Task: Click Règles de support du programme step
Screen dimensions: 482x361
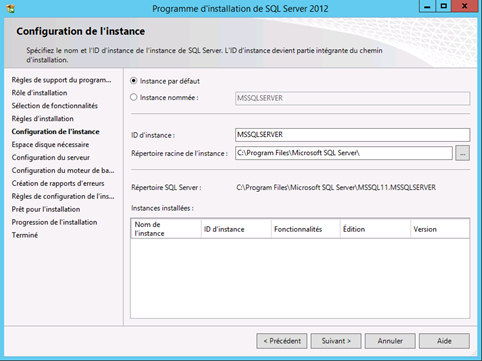Action: (x=61, y=80)
